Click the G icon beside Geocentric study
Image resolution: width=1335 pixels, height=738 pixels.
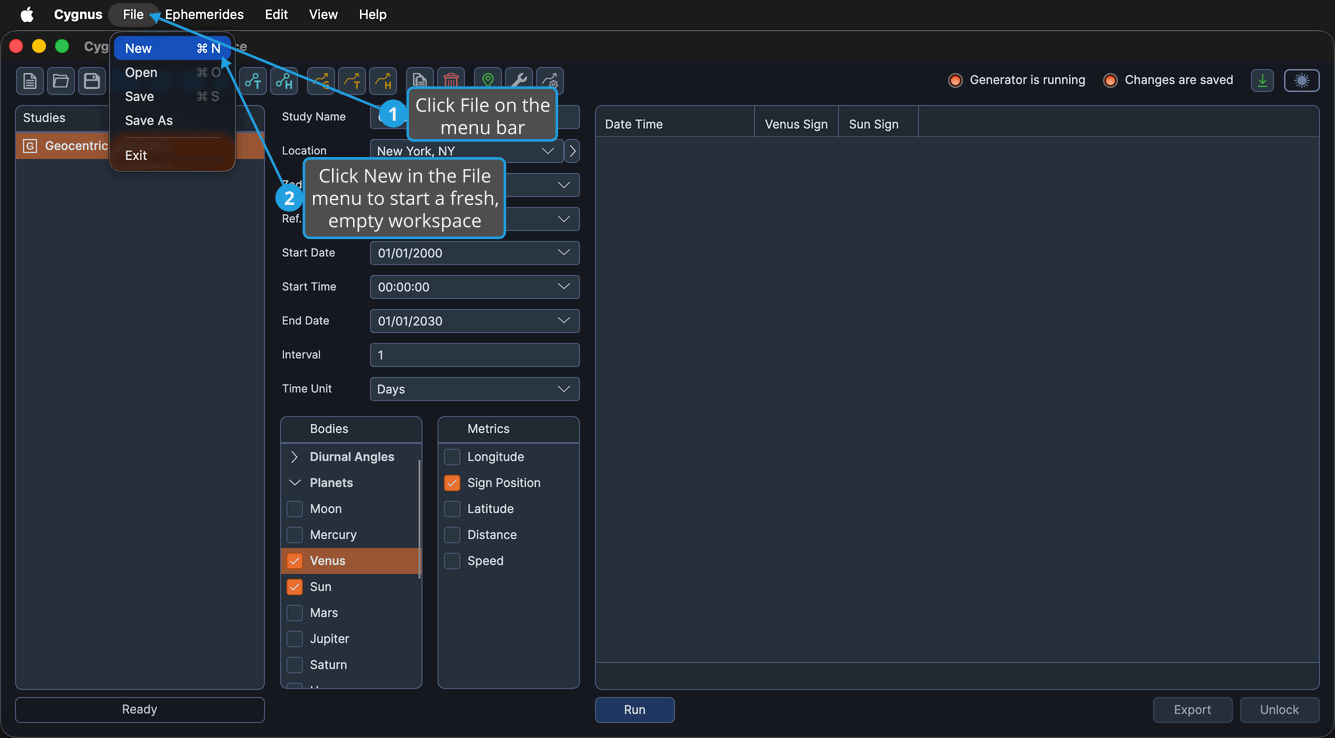[x=30, y=146]
